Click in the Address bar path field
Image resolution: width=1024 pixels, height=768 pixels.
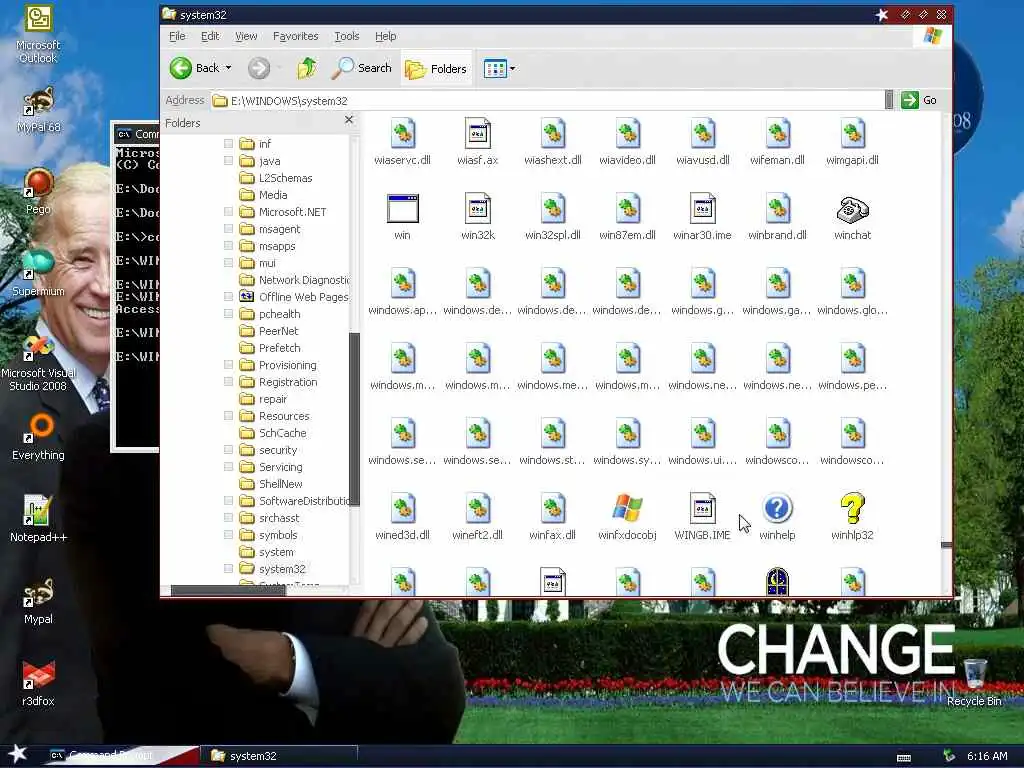click(547, 101)
